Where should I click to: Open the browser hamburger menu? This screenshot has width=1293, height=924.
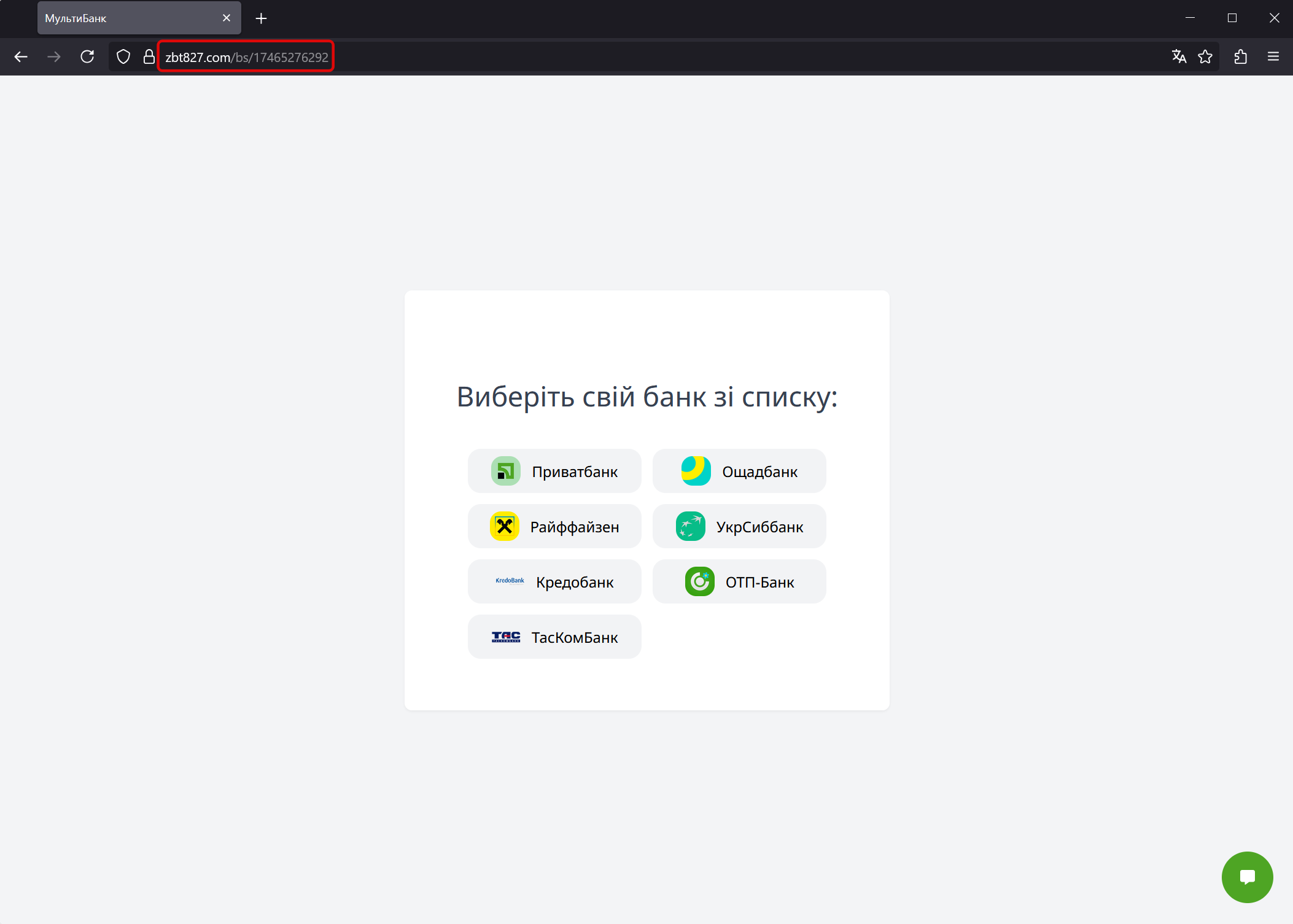click(1273, 57)
